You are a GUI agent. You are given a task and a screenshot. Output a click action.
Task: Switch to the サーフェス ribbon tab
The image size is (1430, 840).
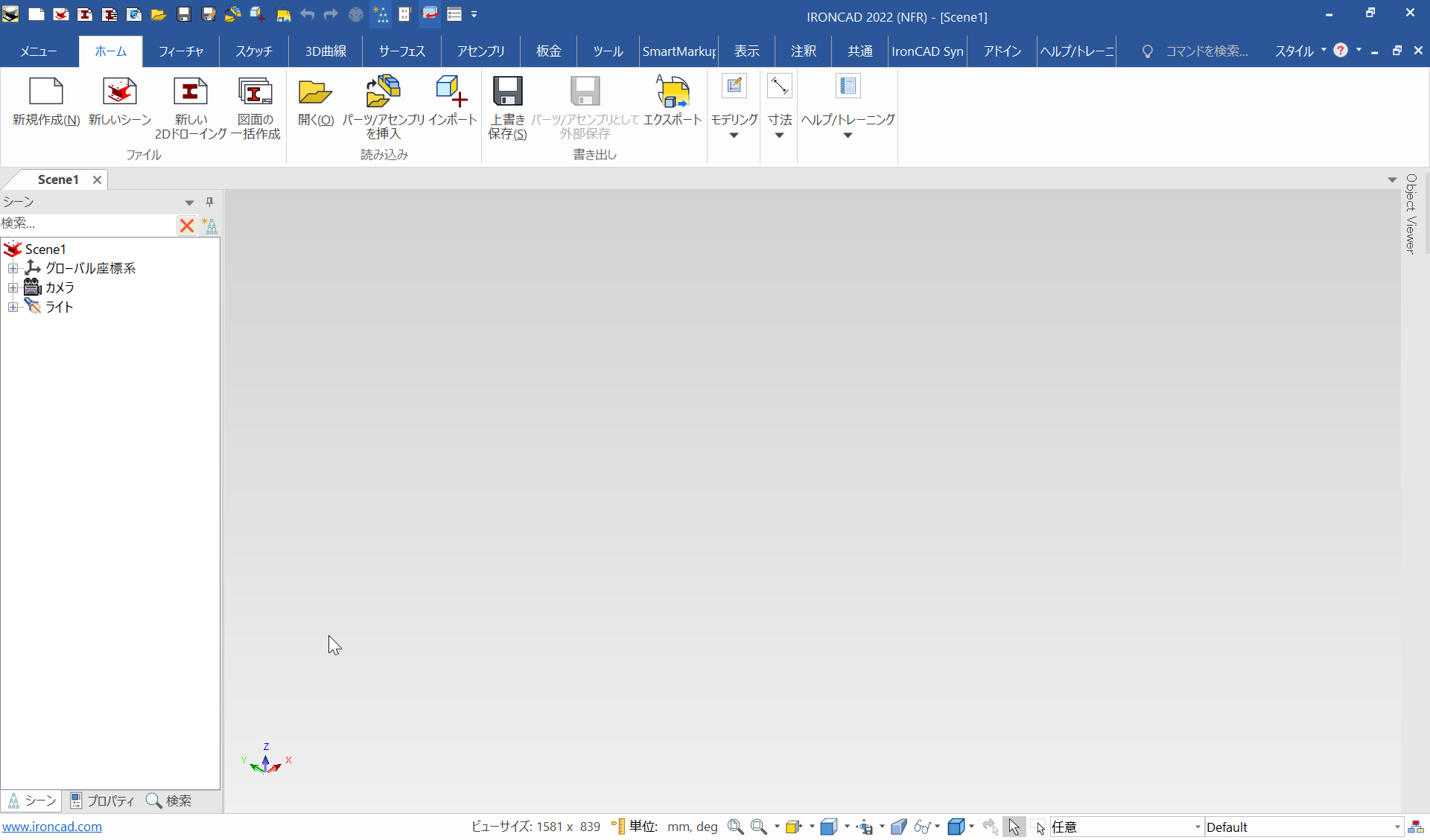[401, 51]
